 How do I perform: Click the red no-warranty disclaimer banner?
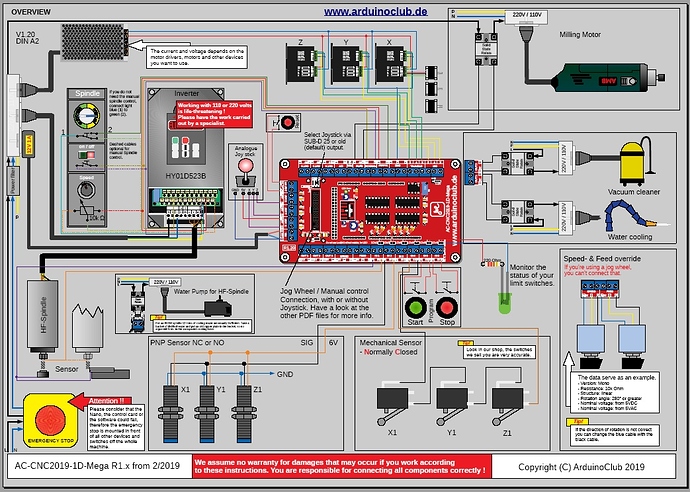coord(341,466)
